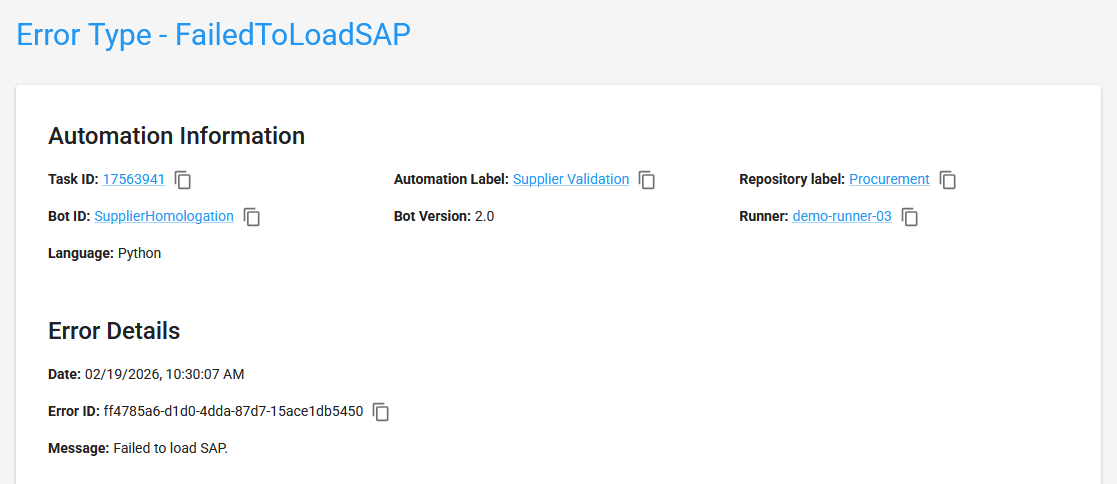This screenshot has width=1117, height=484.
Task: Copy the Task ID value
Action: tap(183, 180)
